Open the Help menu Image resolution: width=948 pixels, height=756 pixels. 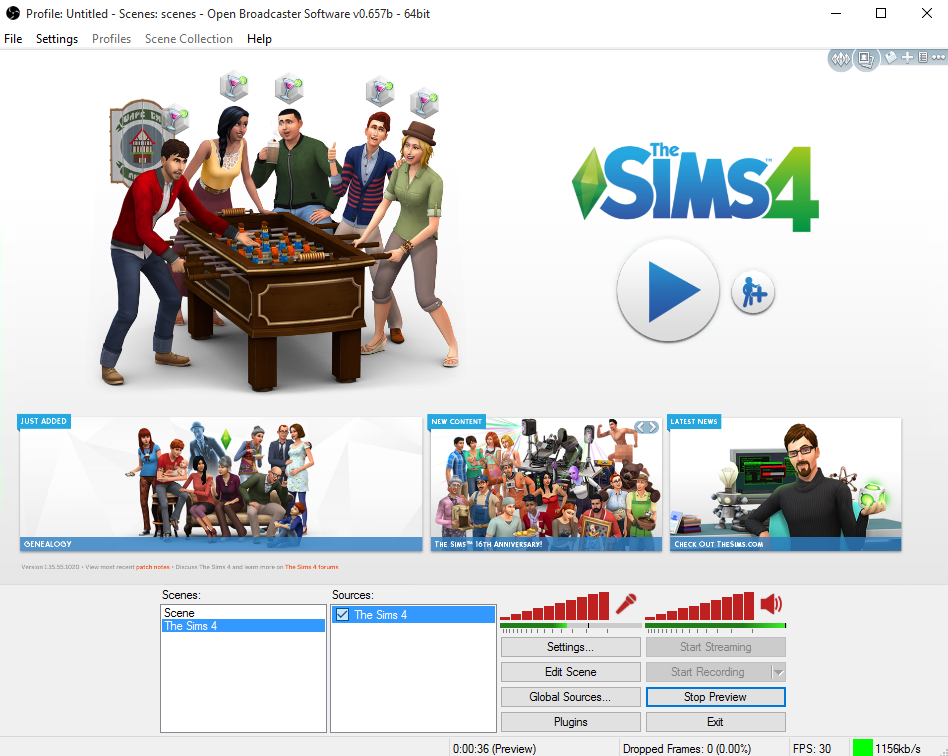coord(259,39)
